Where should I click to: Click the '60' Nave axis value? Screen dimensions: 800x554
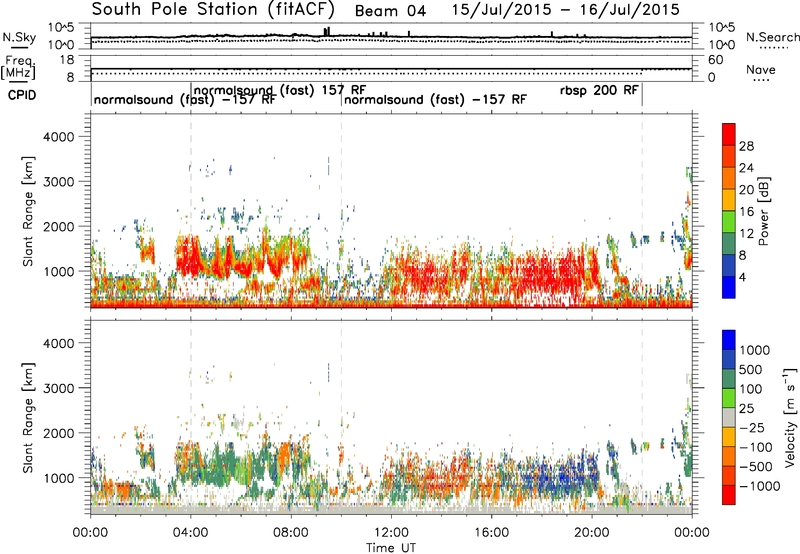pos(716,60)
